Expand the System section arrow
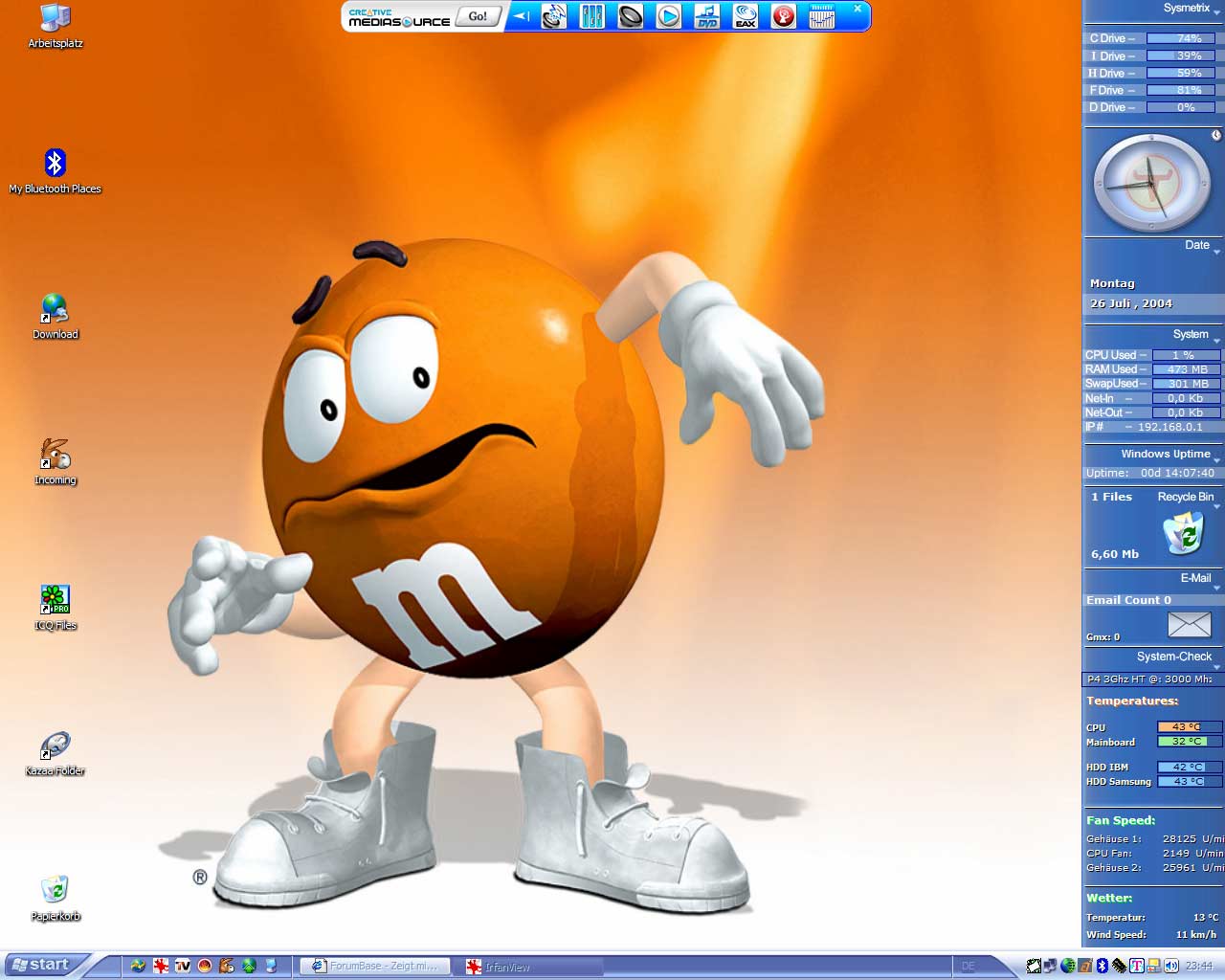 (1216, 341)
